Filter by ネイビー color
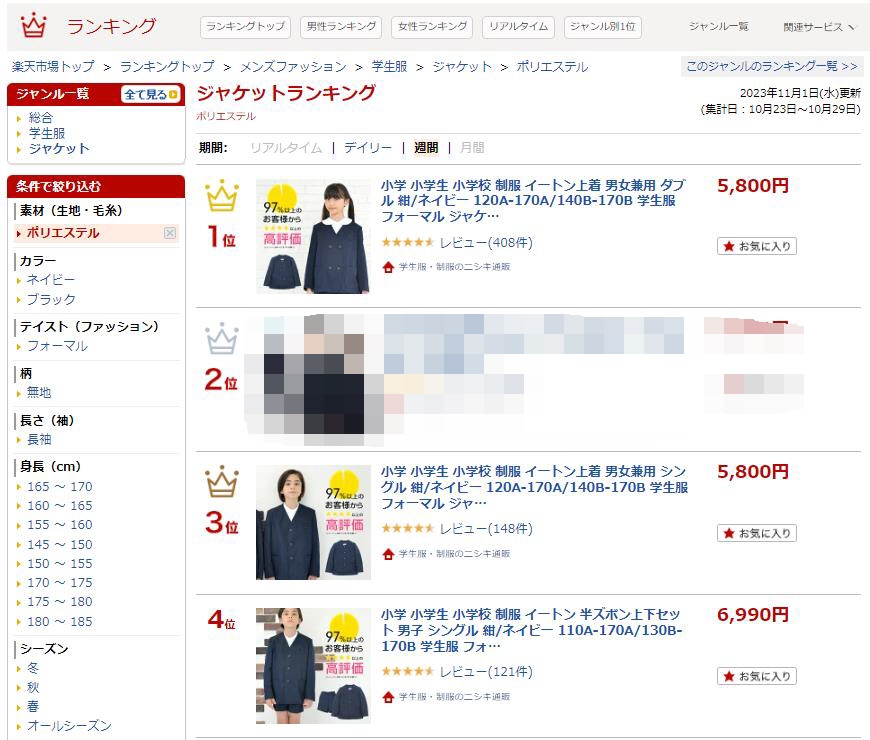The height and width of the screenshot is (740, 870). [50, 280]
